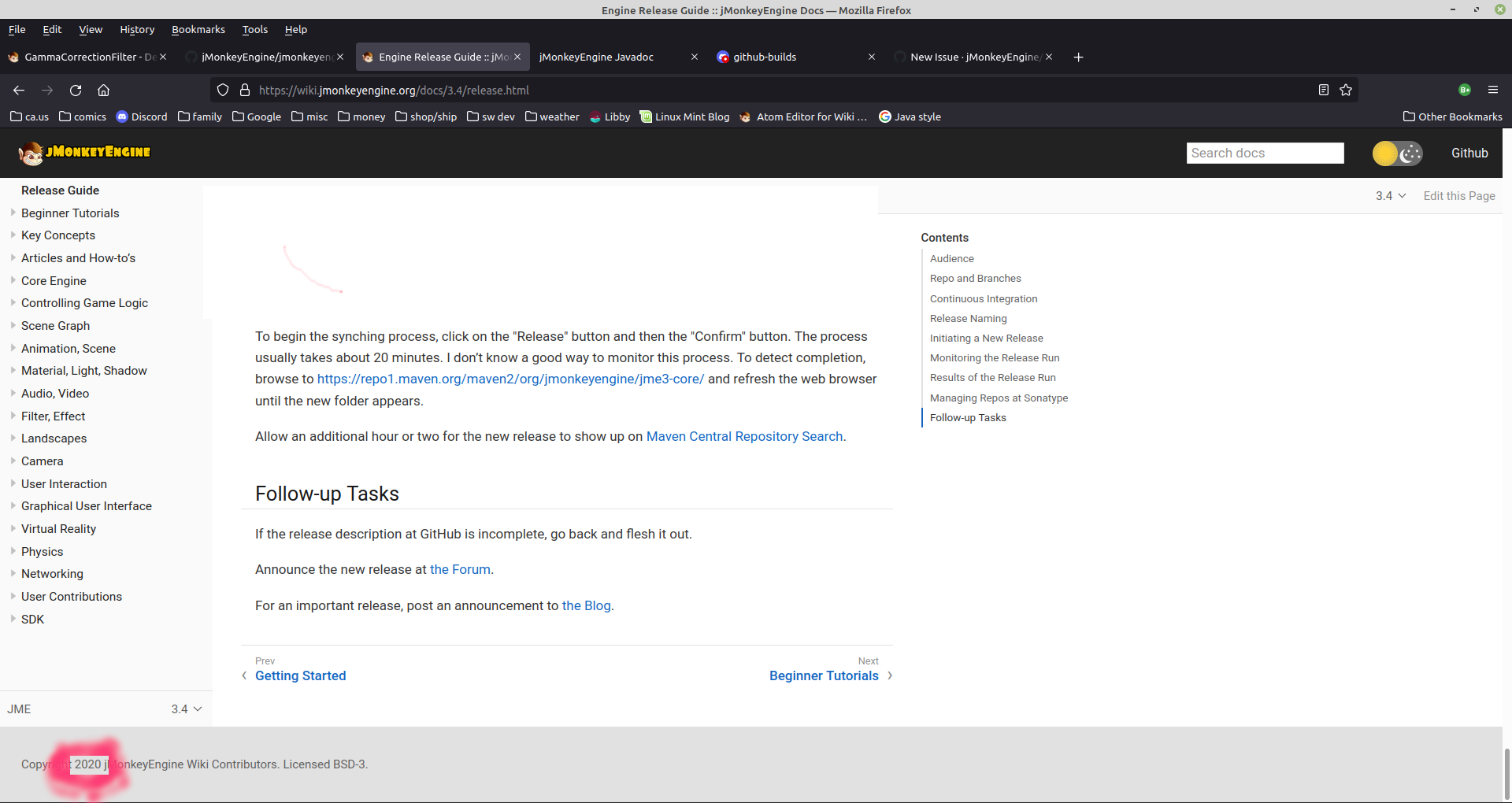Image resolution: width=1512 pixels, height=803 pixels.
Task: Toggle the light/dark theme switch
Action: pyautogui.click(x=1398, y=153)
